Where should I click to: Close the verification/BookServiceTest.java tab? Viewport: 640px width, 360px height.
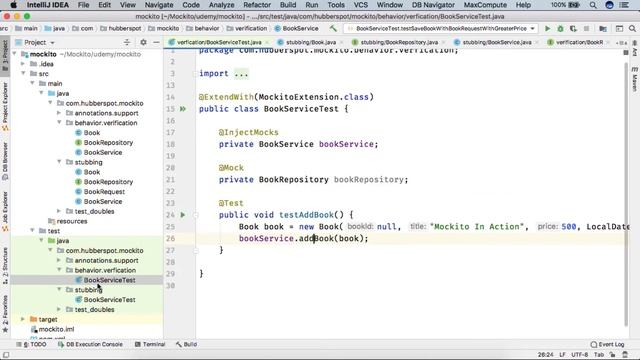point(267,42)
